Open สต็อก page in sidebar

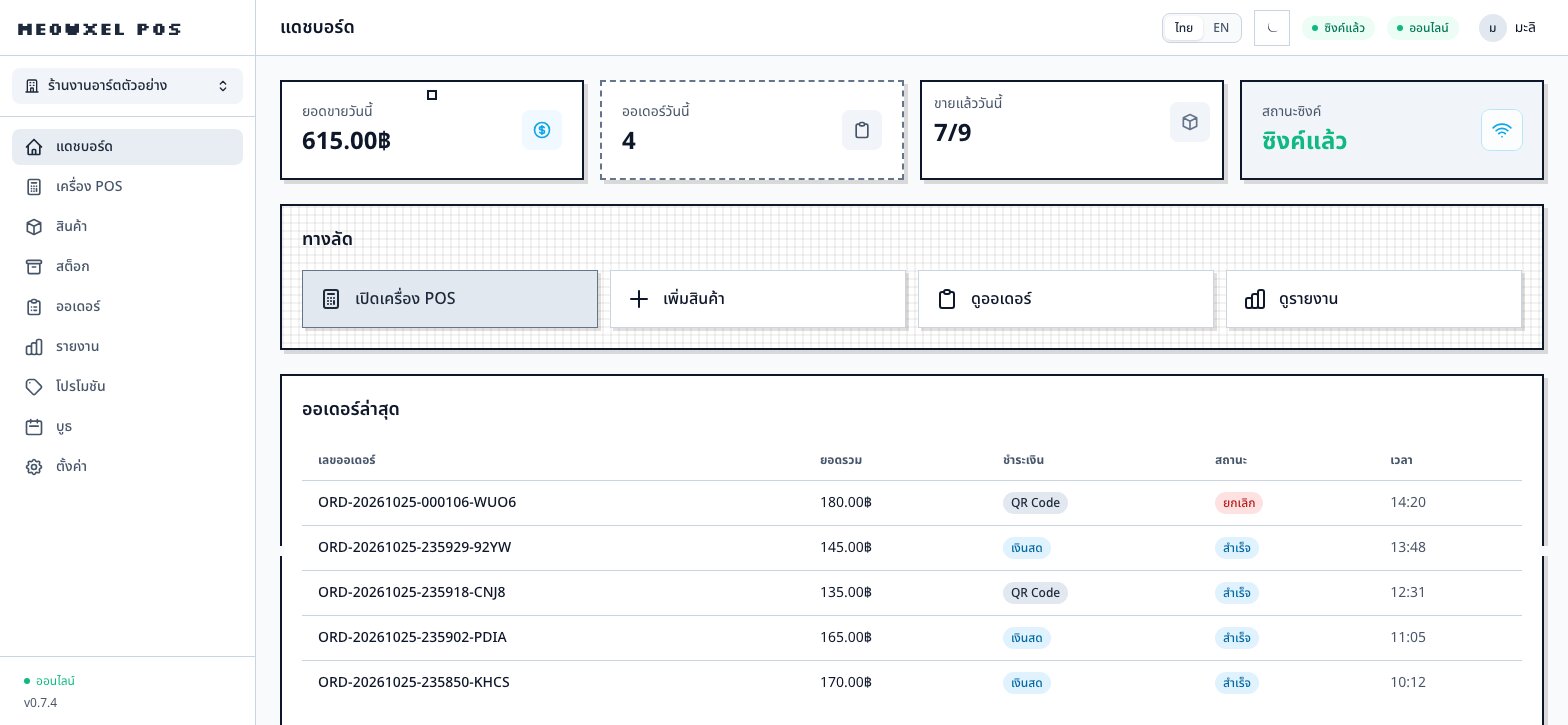127,267
